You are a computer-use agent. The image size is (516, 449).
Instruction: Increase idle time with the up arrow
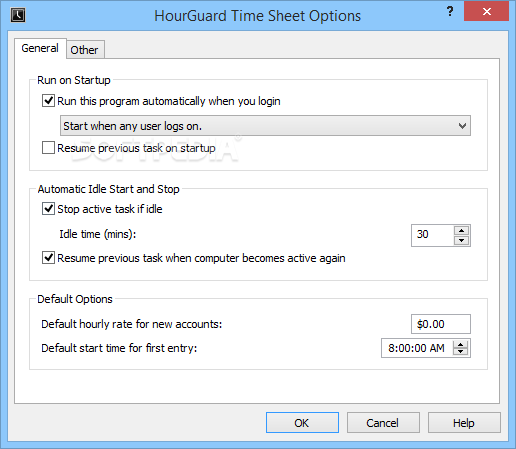point(462,230)
